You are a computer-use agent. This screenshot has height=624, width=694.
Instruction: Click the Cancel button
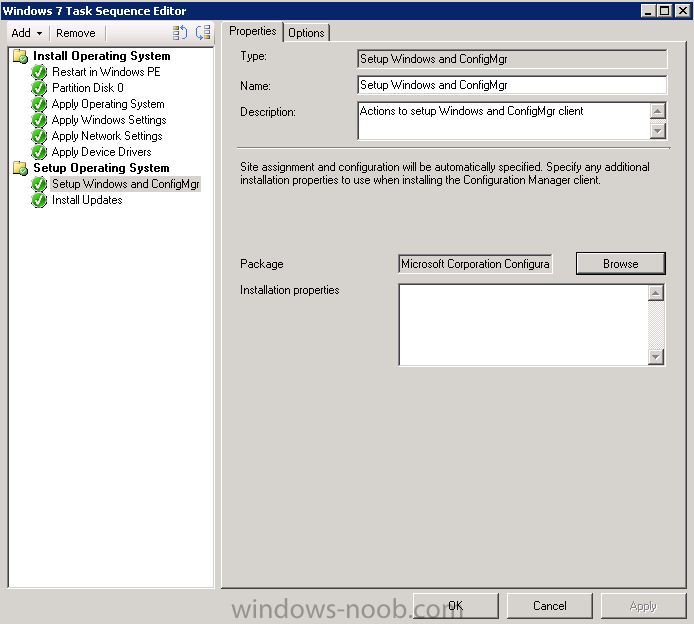point(549,606)
